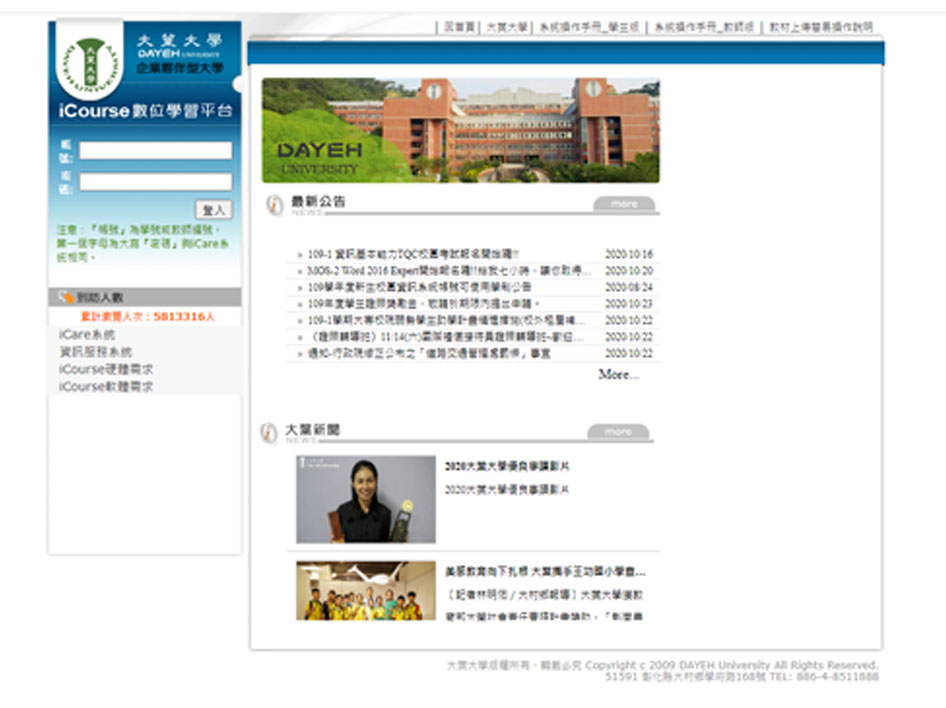Click the date text 2020 10 20
Viewport: 946px width, 708px height.
tap(629, 271)
